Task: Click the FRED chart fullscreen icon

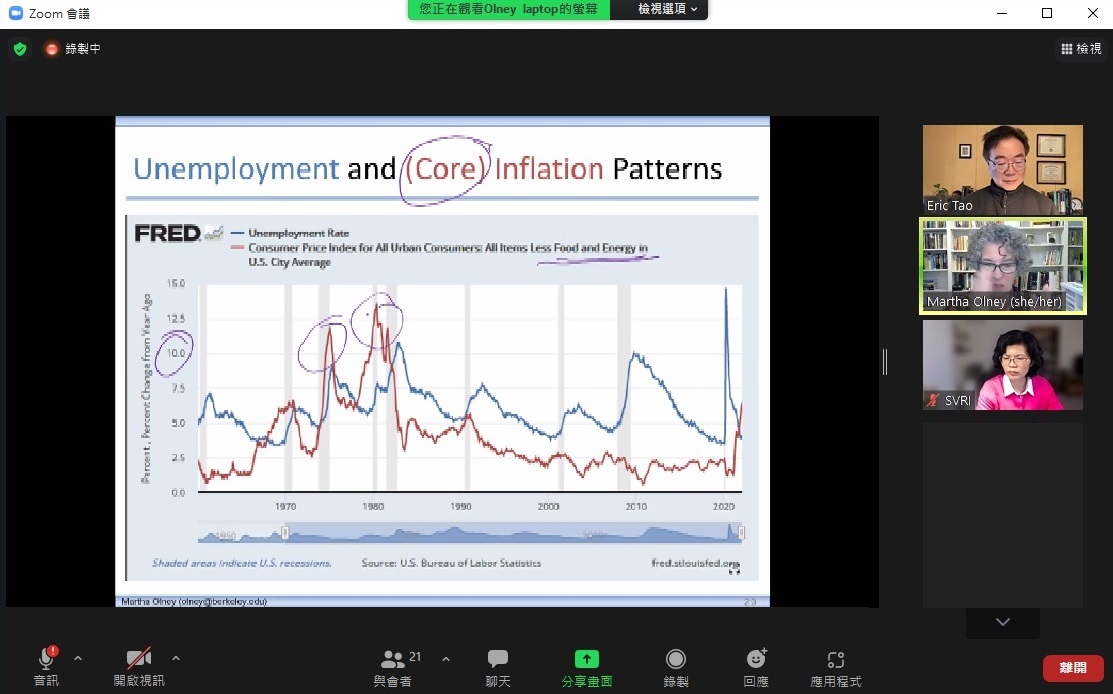Action: [x=734, y=568]
